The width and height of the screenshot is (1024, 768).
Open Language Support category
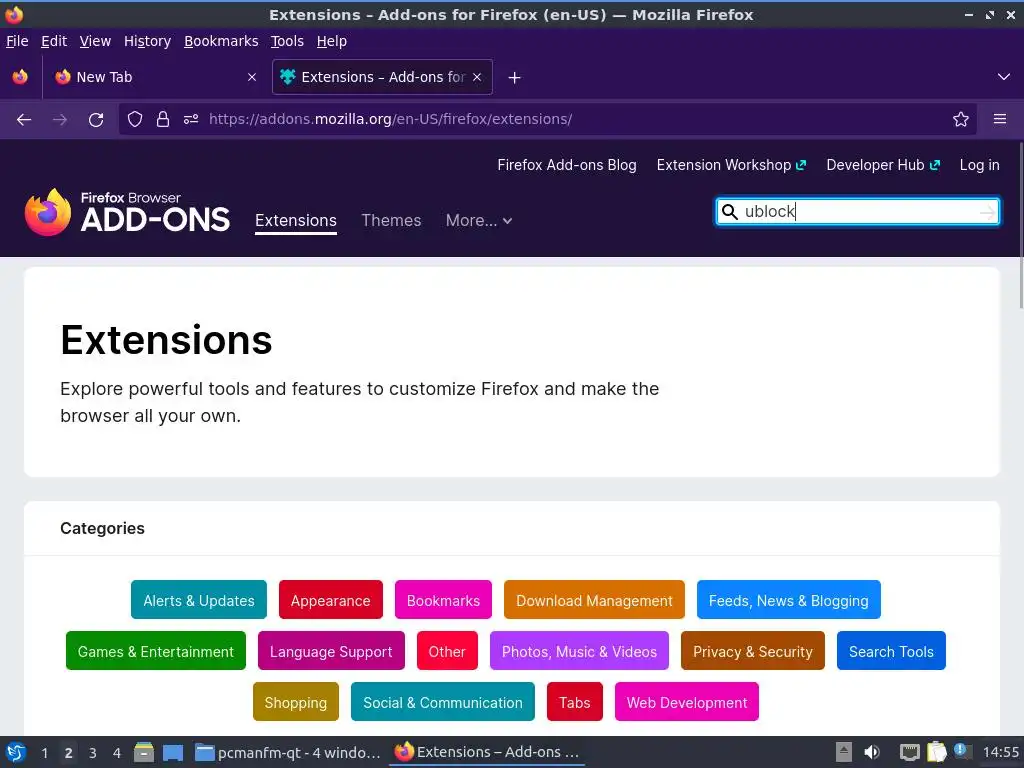click(x=331, y=651)
